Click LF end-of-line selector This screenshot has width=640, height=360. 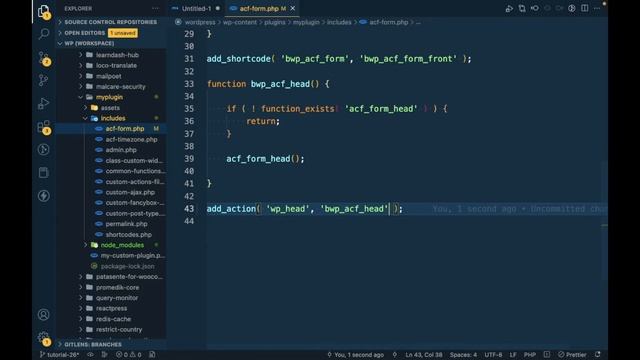click(x=513, y=354)
